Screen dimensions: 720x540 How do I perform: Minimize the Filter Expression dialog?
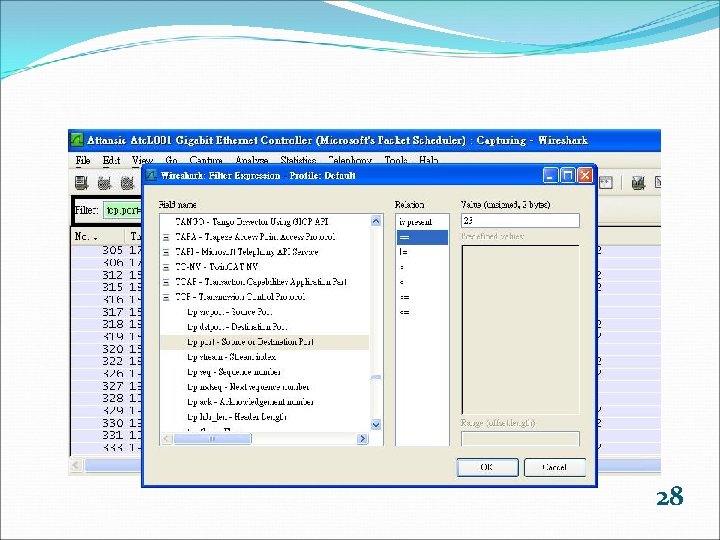coord(551,175)
